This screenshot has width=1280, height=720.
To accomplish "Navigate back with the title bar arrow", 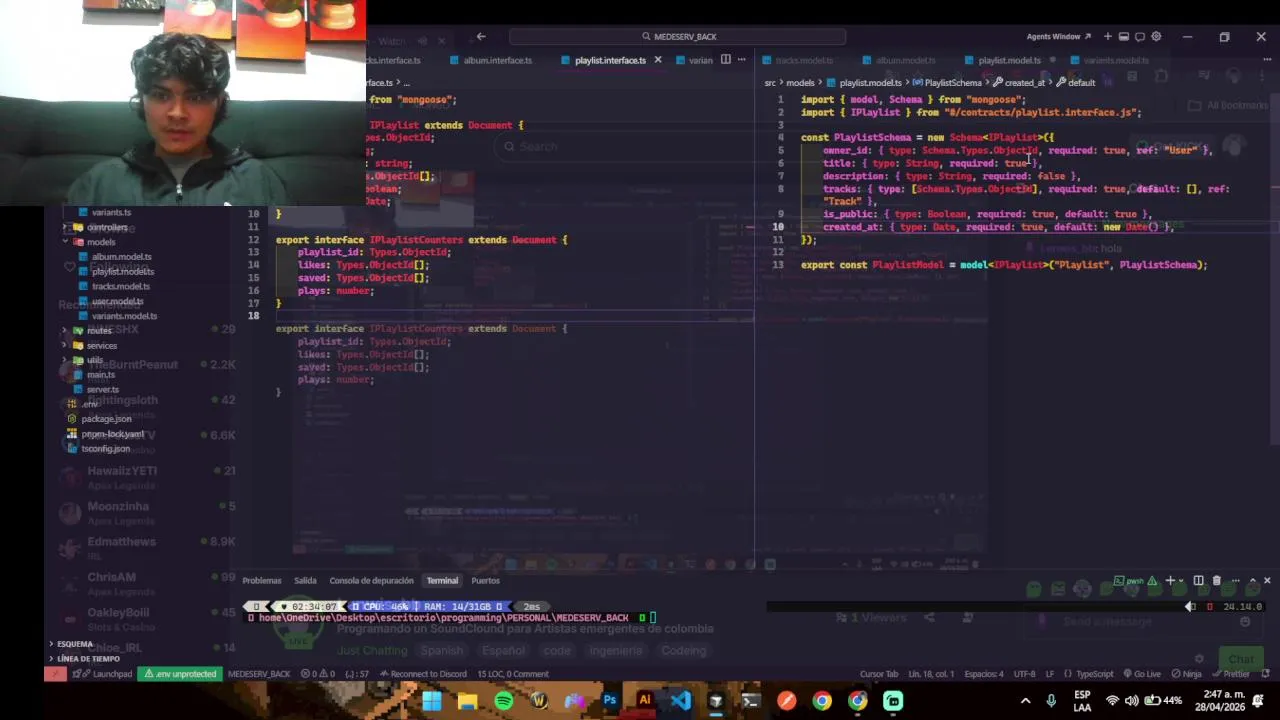I will (x=481, y=37).
